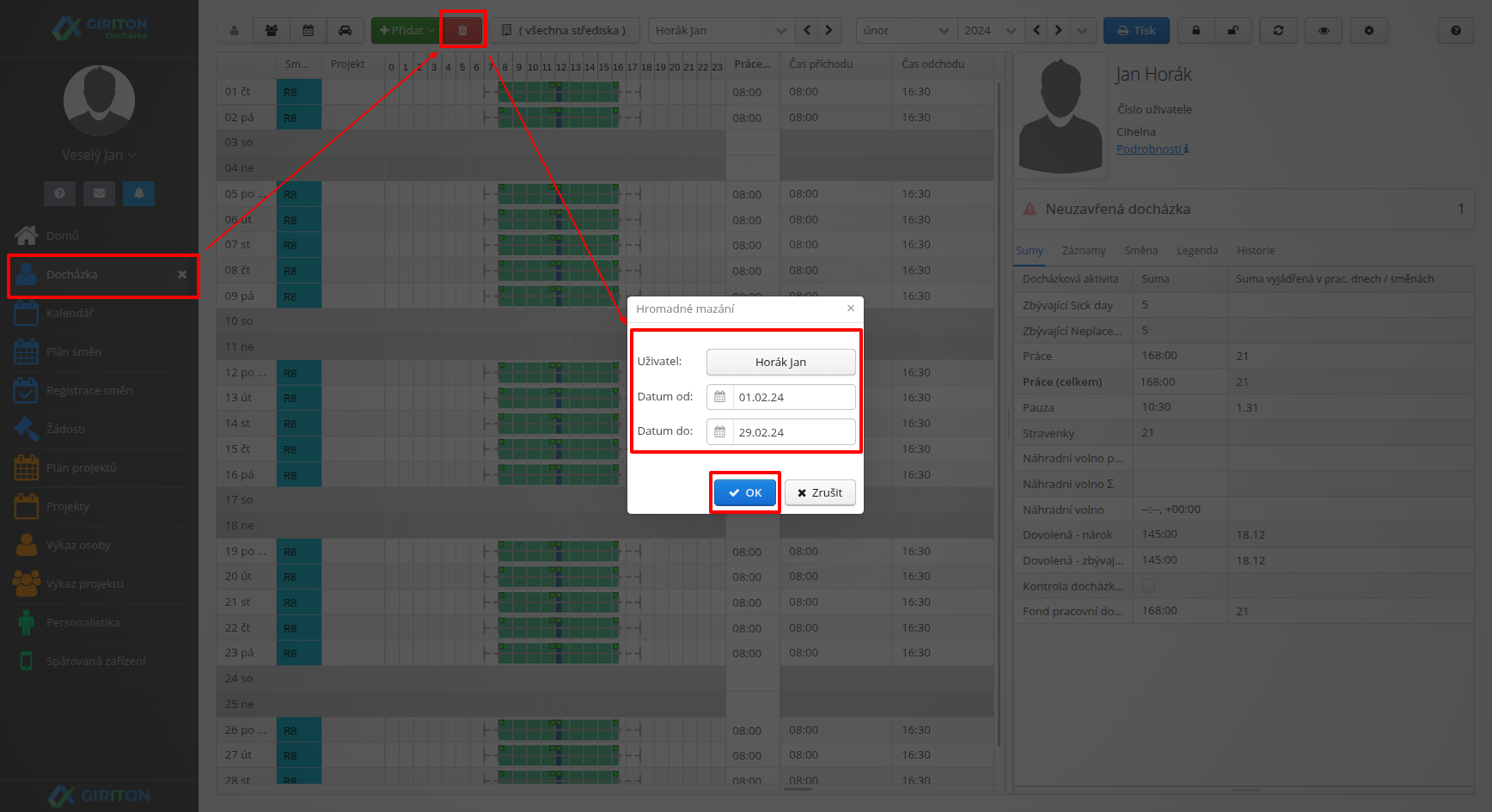Click the help icon under the user profile
The image size is (1492, 812).
click(59, 193)
